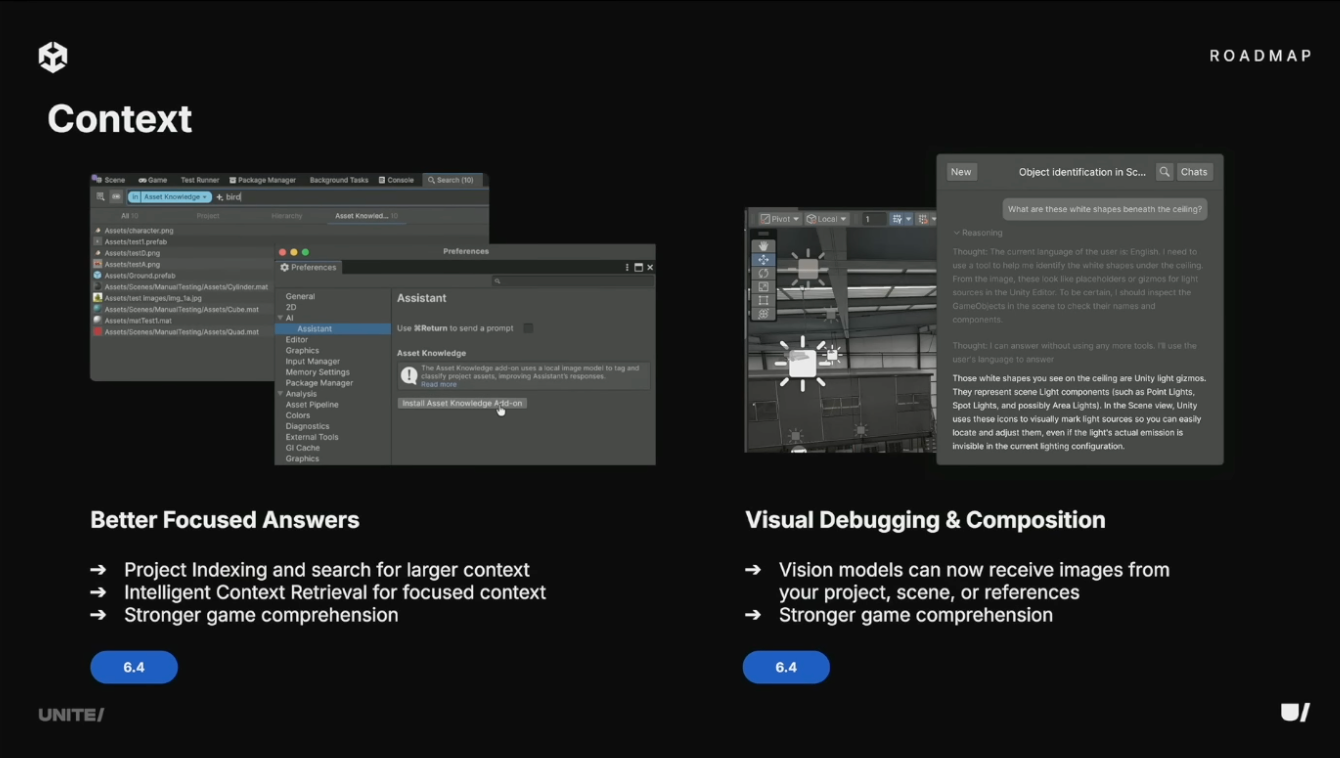The width and height of the screenshot is (1340, 758).
Task: Collapse the Analysis section in Preferences
Action: point(280,394)
